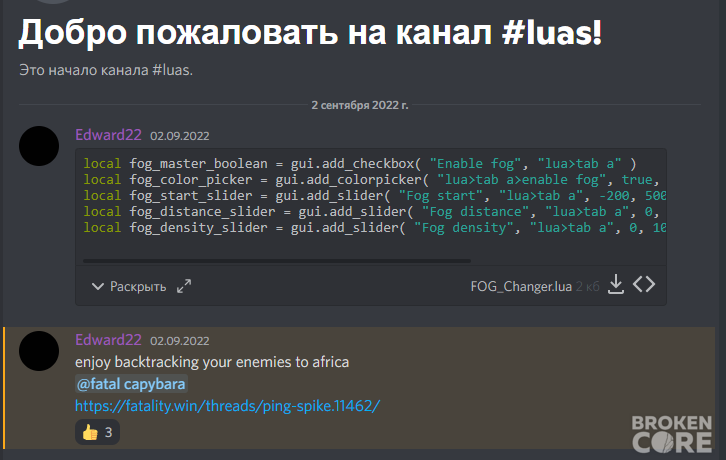
Task: Click the fog_master_boolean code line
Action: point(360,164)
